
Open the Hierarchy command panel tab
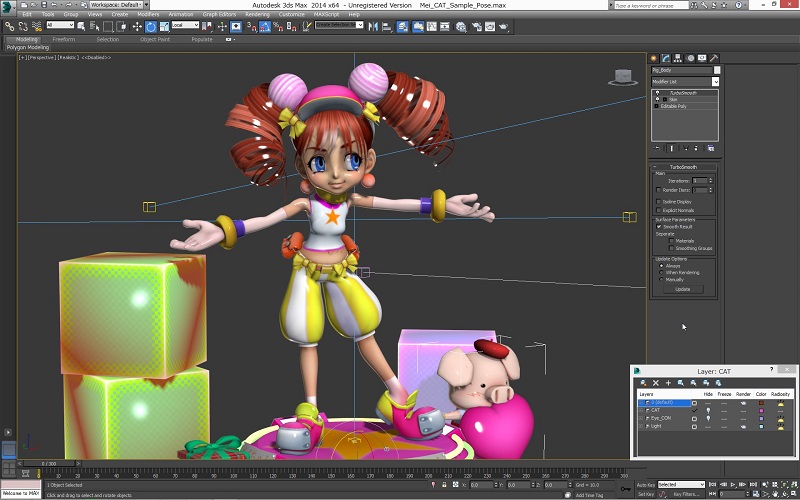[x=678, y=58]
